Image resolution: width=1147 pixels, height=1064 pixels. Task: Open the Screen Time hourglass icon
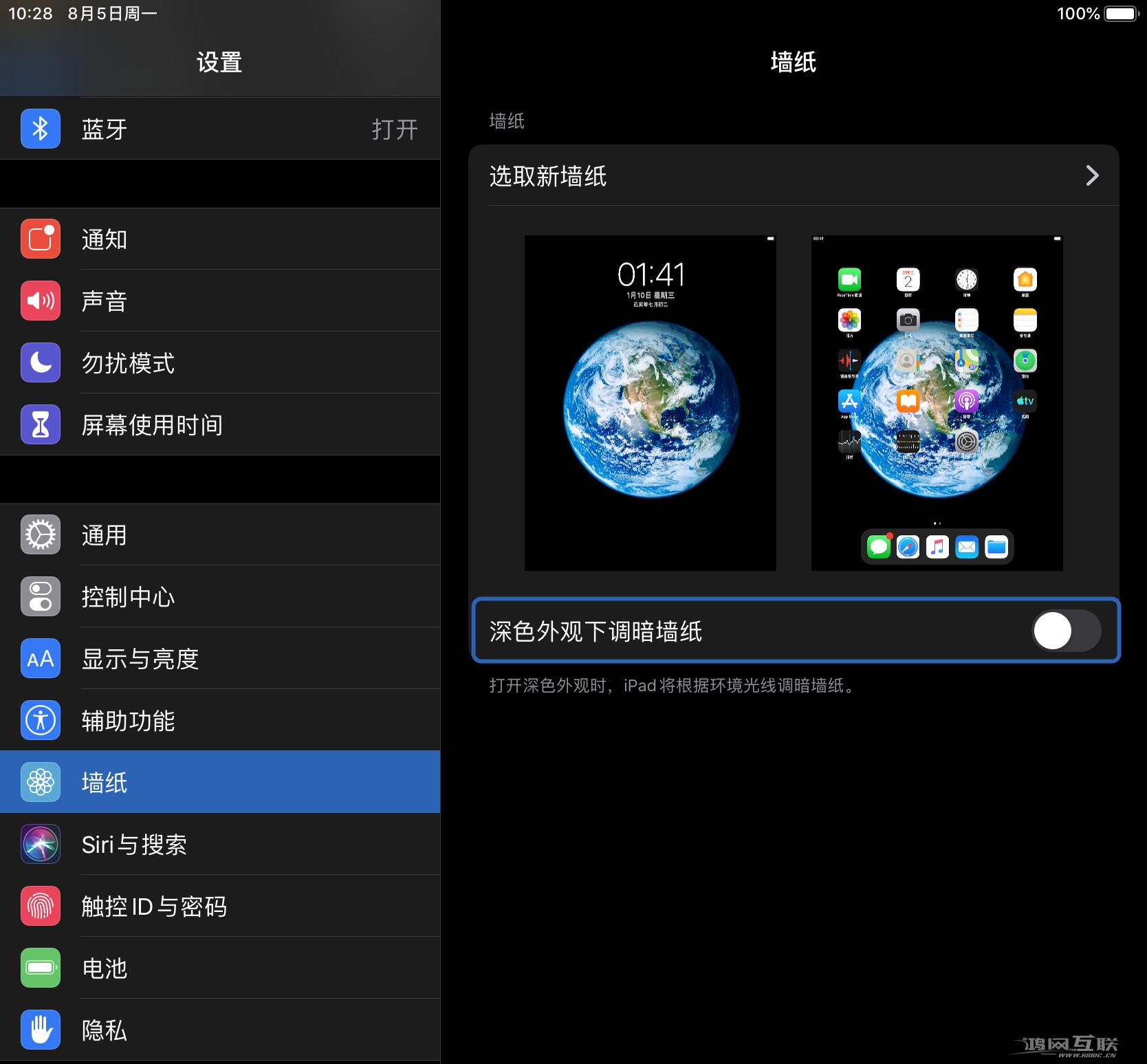(x=40, y=424)
